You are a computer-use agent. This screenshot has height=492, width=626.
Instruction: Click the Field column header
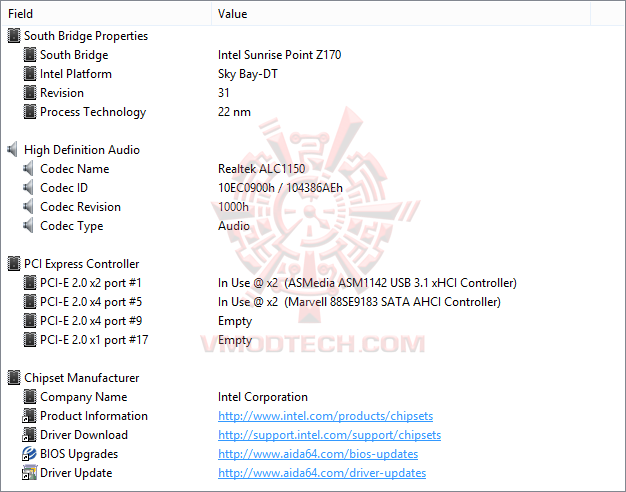tap(106, 14)
